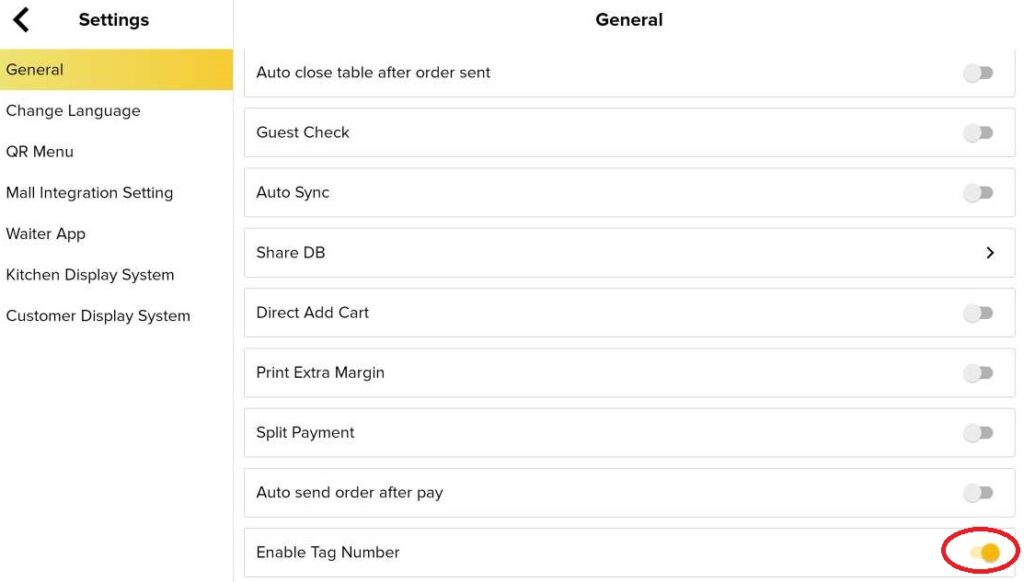Viewport: 1024px width, 582px height.
Task: Toggle Auto close table after order sent
Action: coord(977,72)
